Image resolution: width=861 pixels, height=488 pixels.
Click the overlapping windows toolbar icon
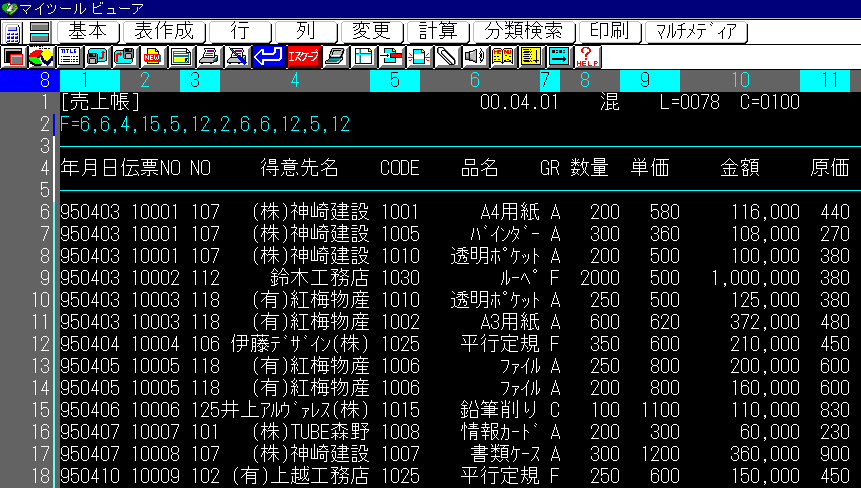[x=13, y=57]
